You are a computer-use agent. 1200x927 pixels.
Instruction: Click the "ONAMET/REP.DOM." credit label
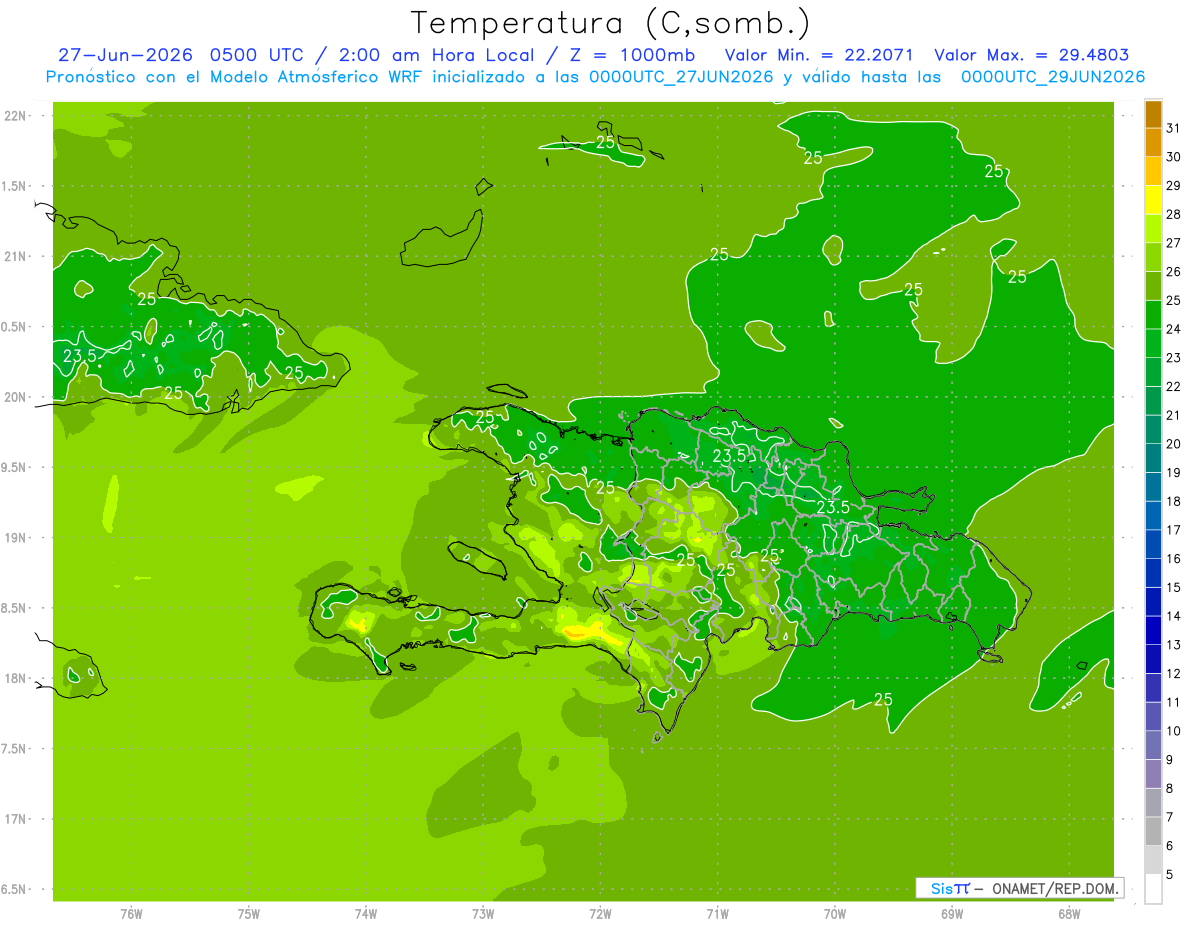[1056, 888]
